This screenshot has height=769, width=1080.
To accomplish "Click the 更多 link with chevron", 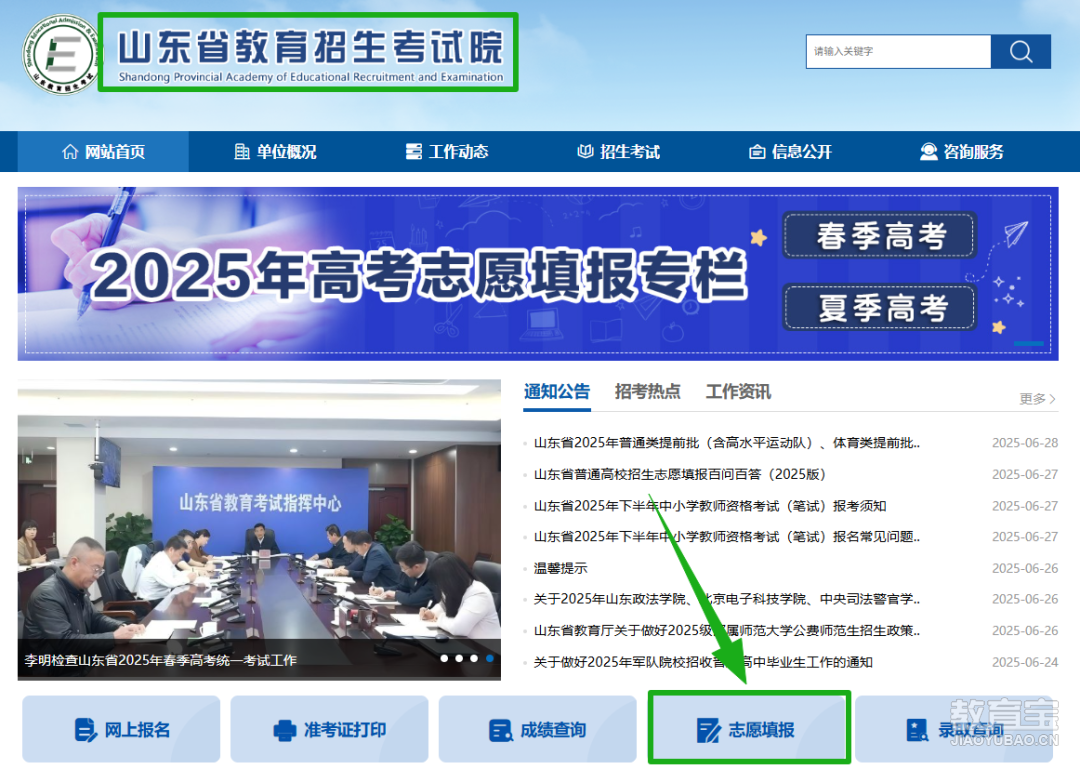I will coord(1037,399).
